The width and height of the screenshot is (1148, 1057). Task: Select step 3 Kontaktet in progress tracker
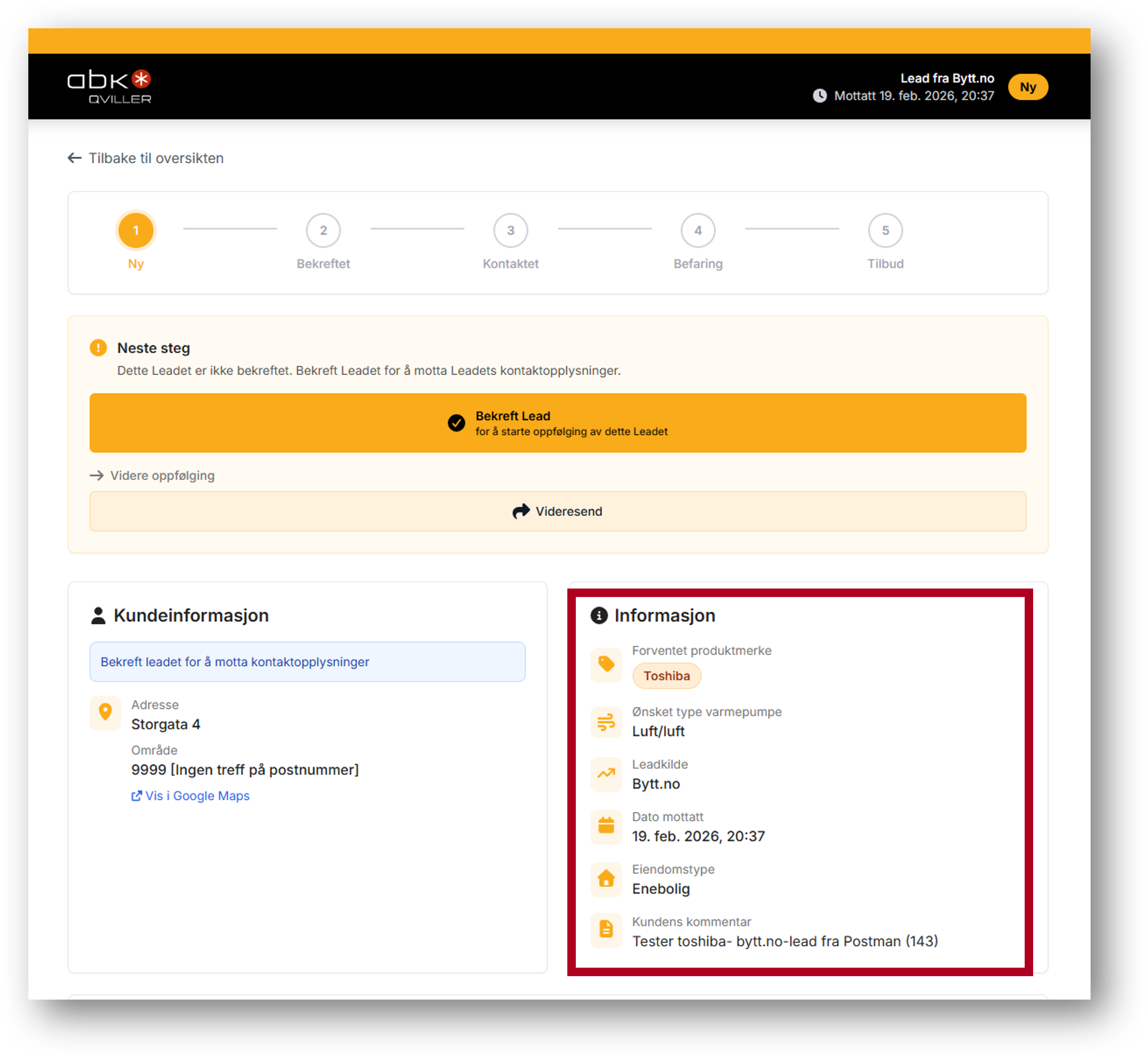[510, 230]
